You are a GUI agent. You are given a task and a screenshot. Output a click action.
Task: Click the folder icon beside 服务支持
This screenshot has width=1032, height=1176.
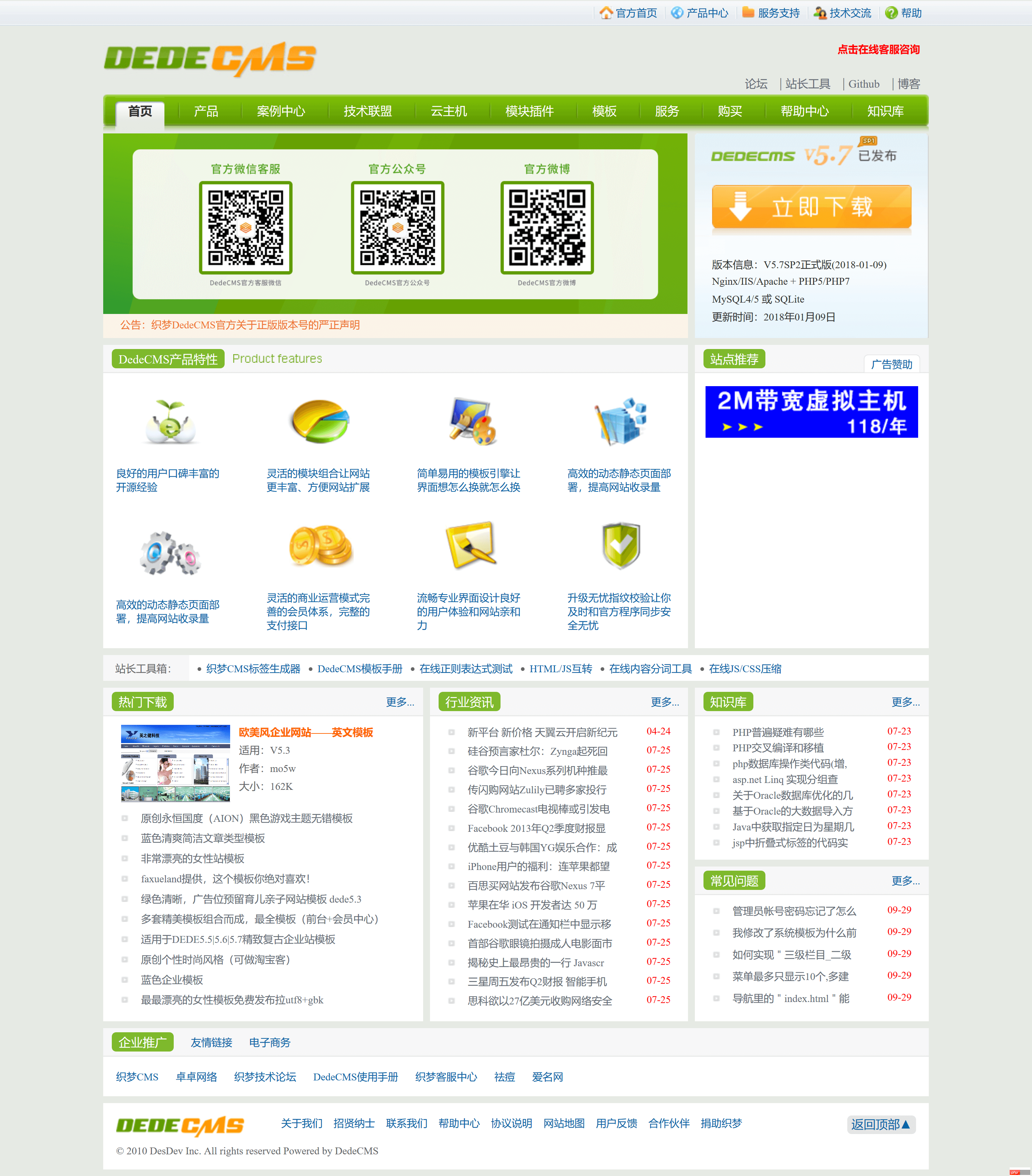click(x=748, y=13)
